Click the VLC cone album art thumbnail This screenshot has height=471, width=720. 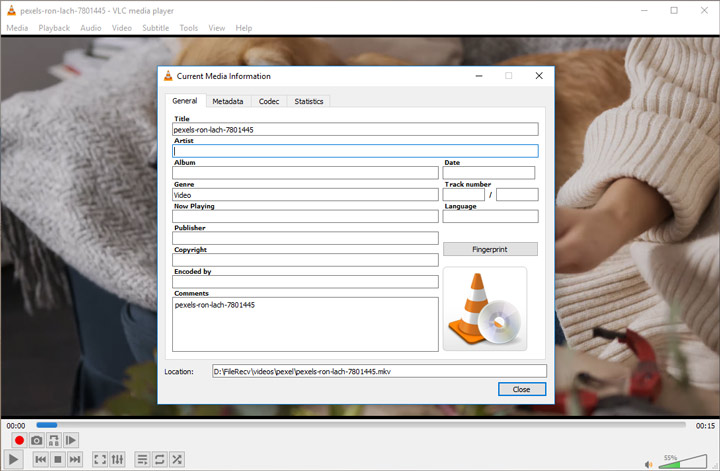pyautogui.click(x=485, y=309)
